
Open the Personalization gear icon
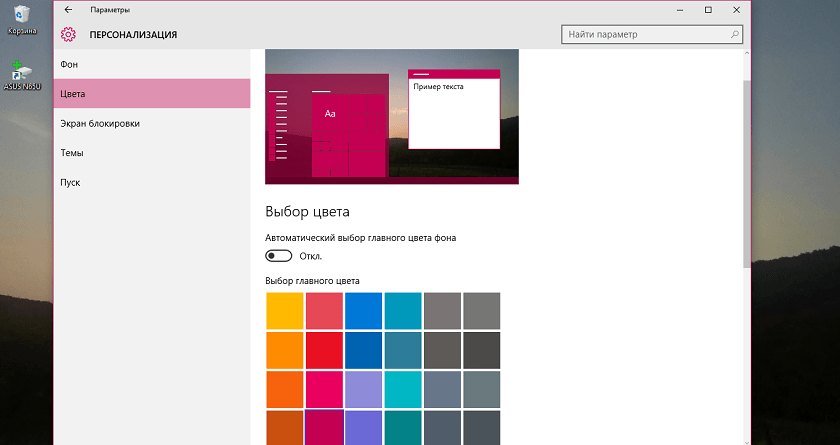tap(68, 35)
